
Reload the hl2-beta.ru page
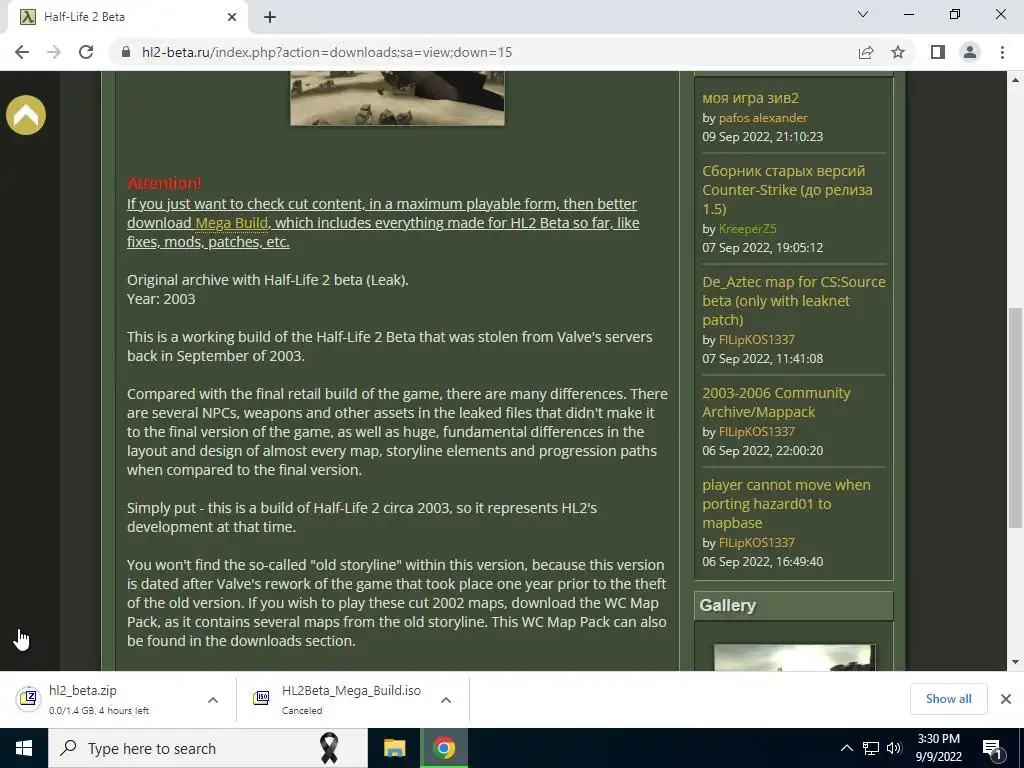(86, 52)
